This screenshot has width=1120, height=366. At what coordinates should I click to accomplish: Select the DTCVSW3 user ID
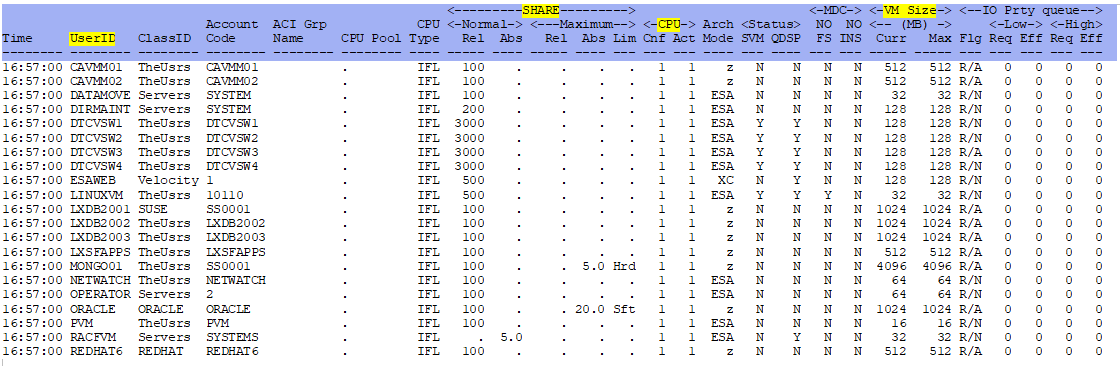(x=92, y=152)
